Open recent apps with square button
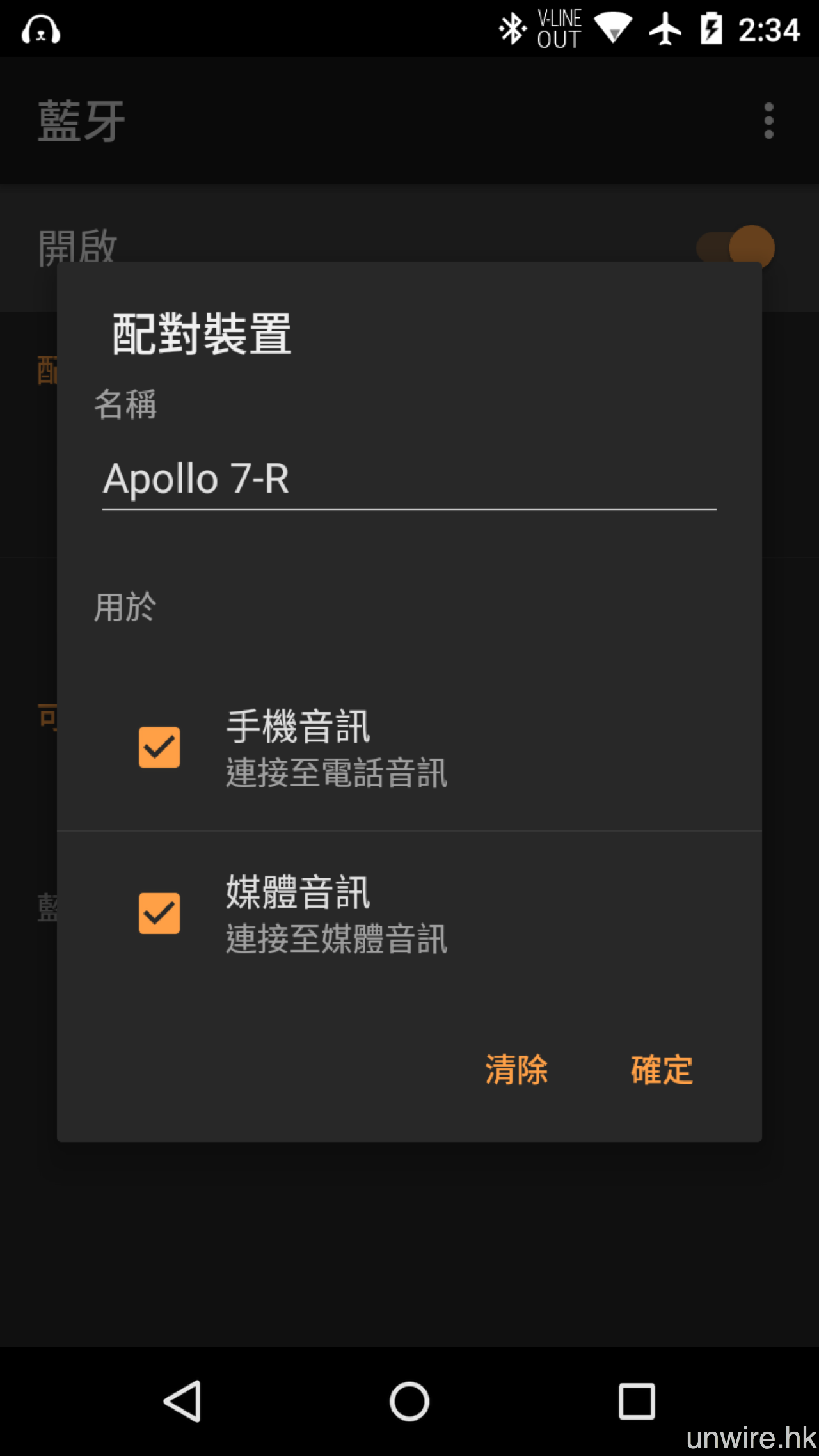The image size is (819, 1456). [x=637, y=1401]
